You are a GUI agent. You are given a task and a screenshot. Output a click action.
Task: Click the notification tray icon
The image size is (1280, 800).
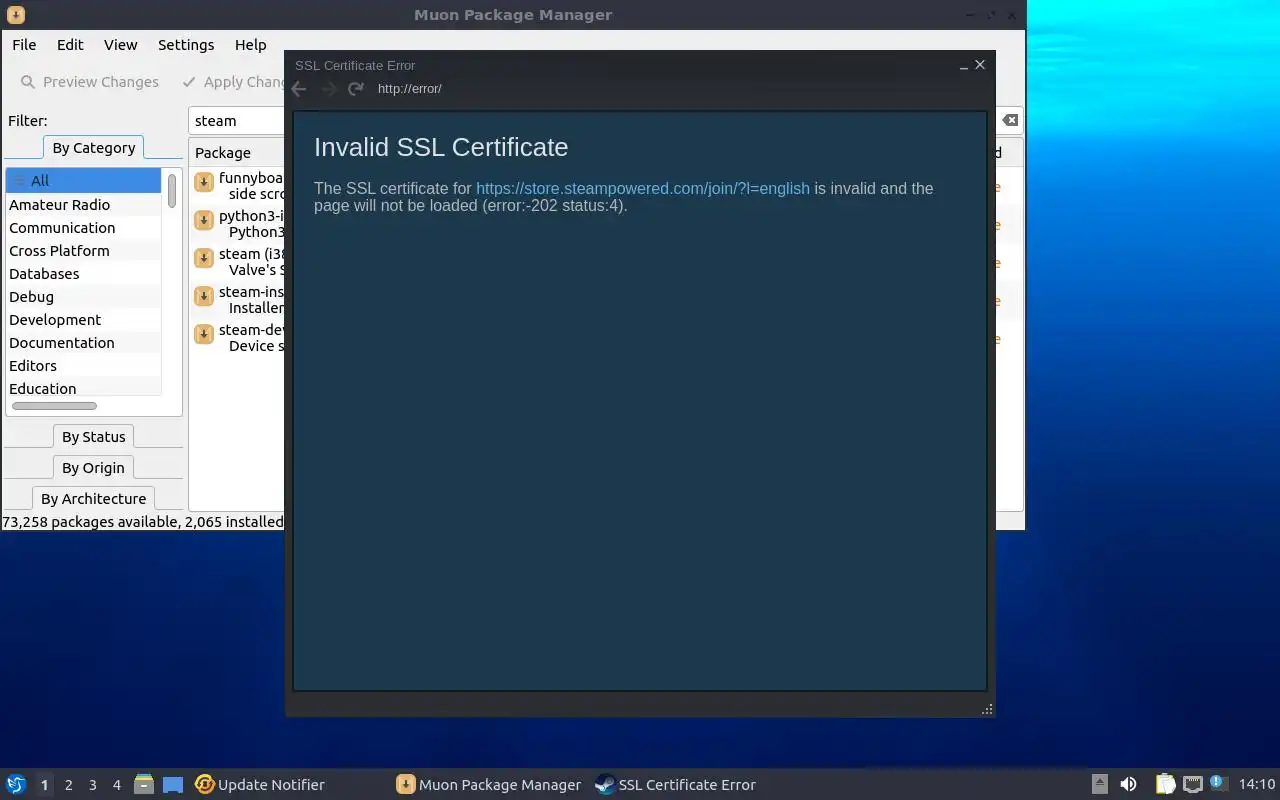coord(1217,783)
